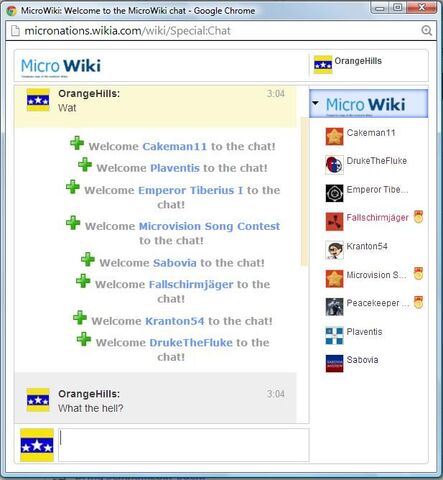The height and width of the screenshot is (480, 443).
Task: Open Plaventis link in welcome message
Action: (x=175, y=168)
